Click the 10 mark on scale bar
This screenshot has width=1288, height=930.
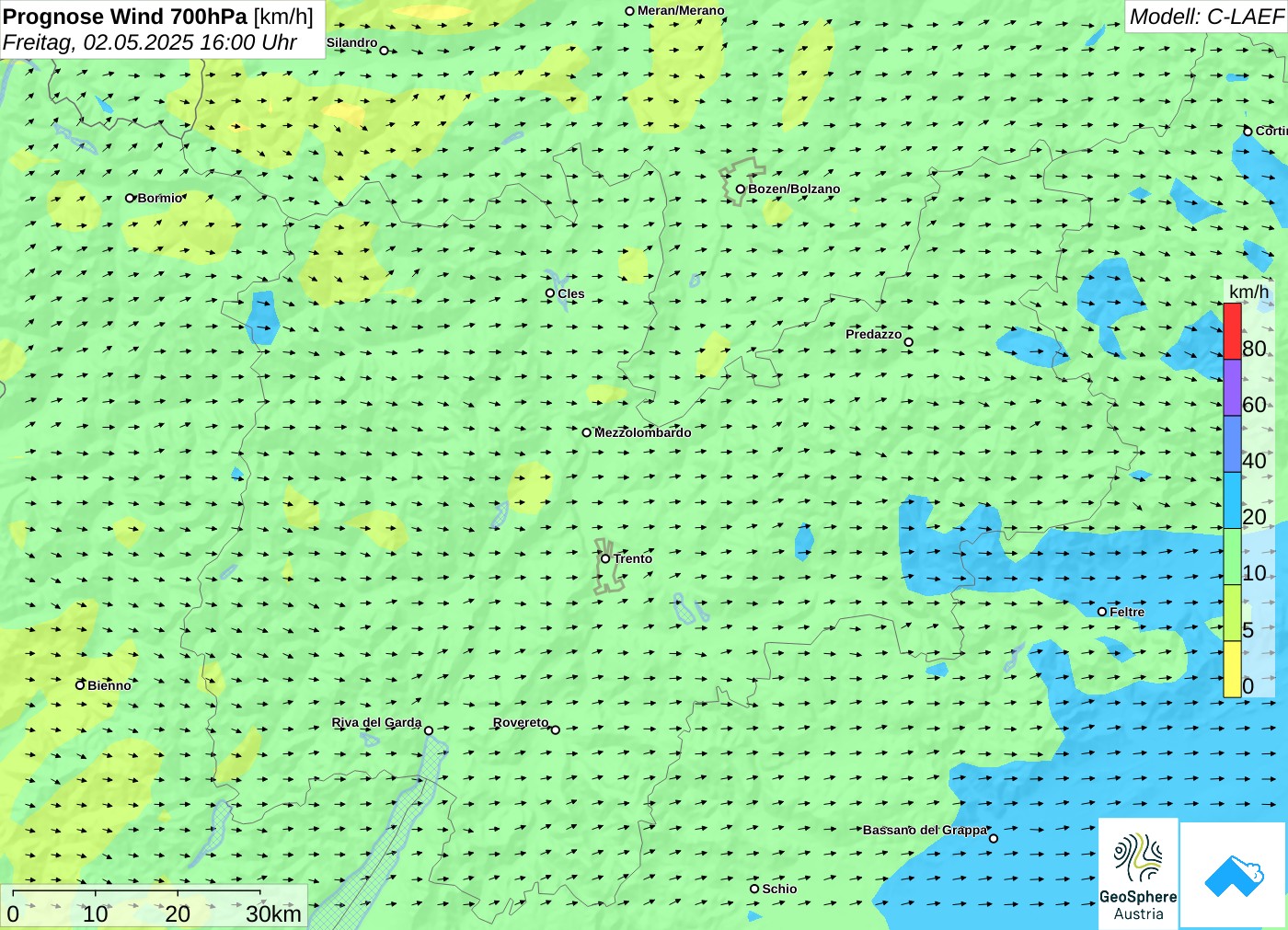click(96, 913)
